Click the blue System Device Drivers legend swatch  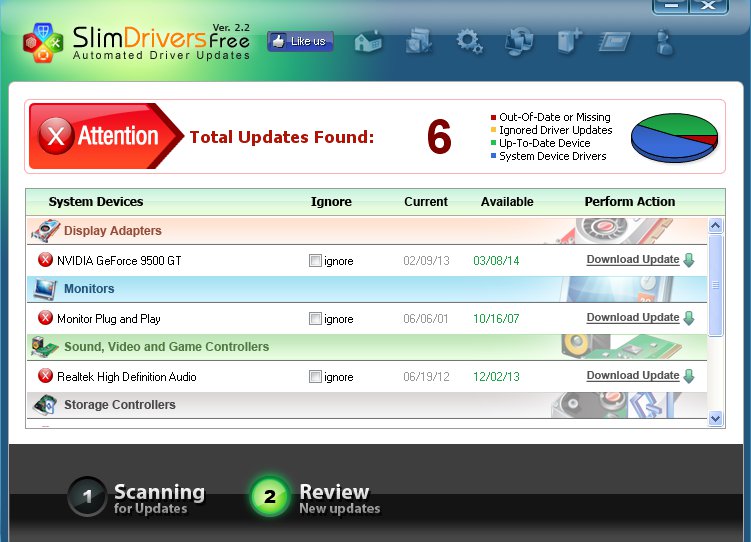coord(493,156)
